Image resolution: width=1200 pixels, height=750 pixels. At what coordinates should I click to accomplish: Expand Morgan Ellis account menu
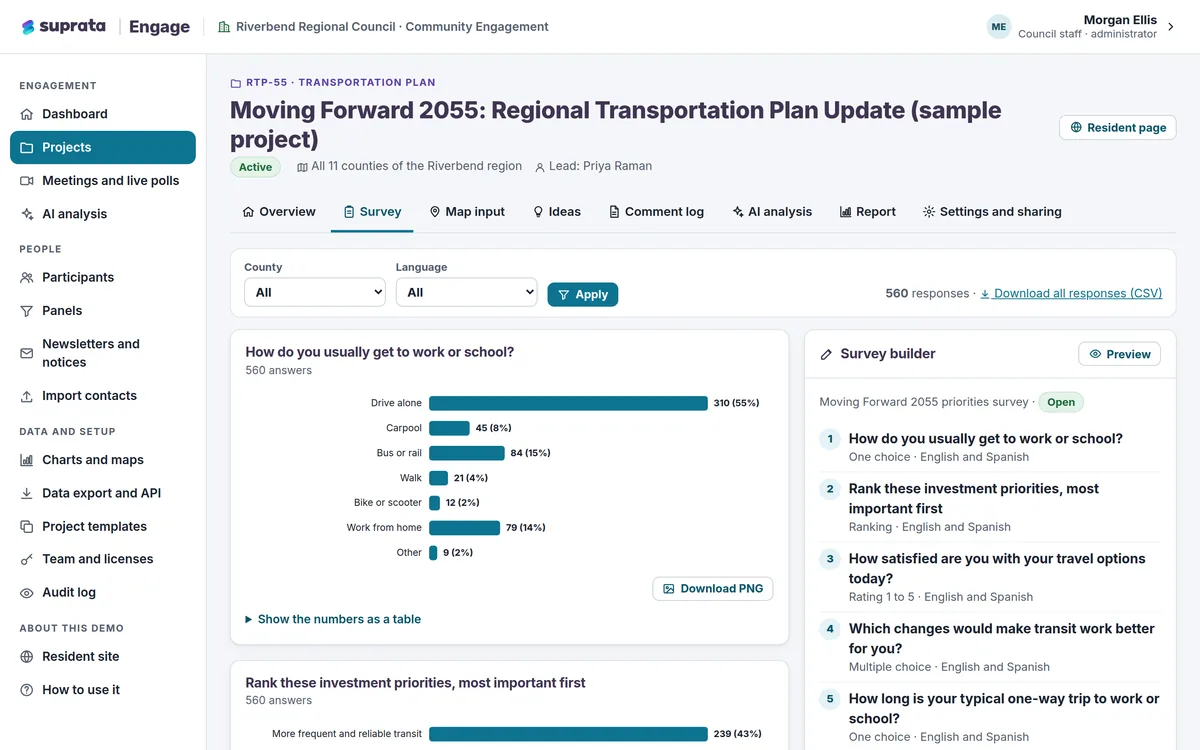click(1081, 27)
